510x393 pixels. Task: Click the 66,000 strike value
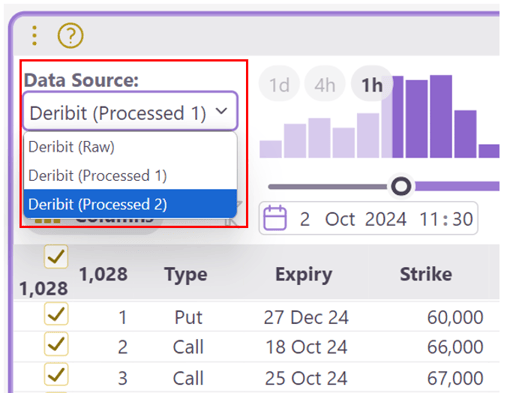pyautogui.click(x=455, y=347)
